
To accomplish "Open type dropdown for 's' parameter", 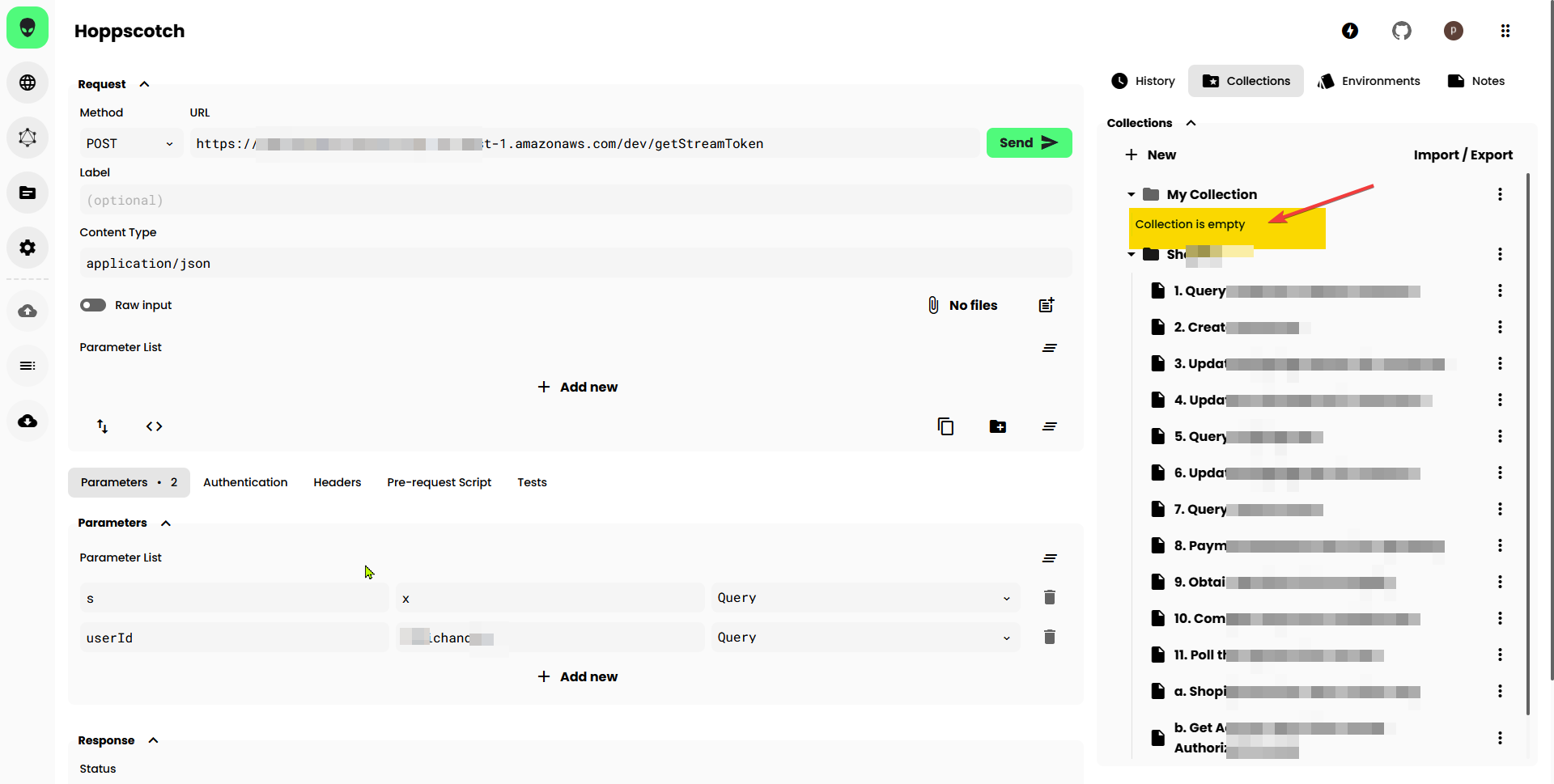I will [x=865, y=598].
